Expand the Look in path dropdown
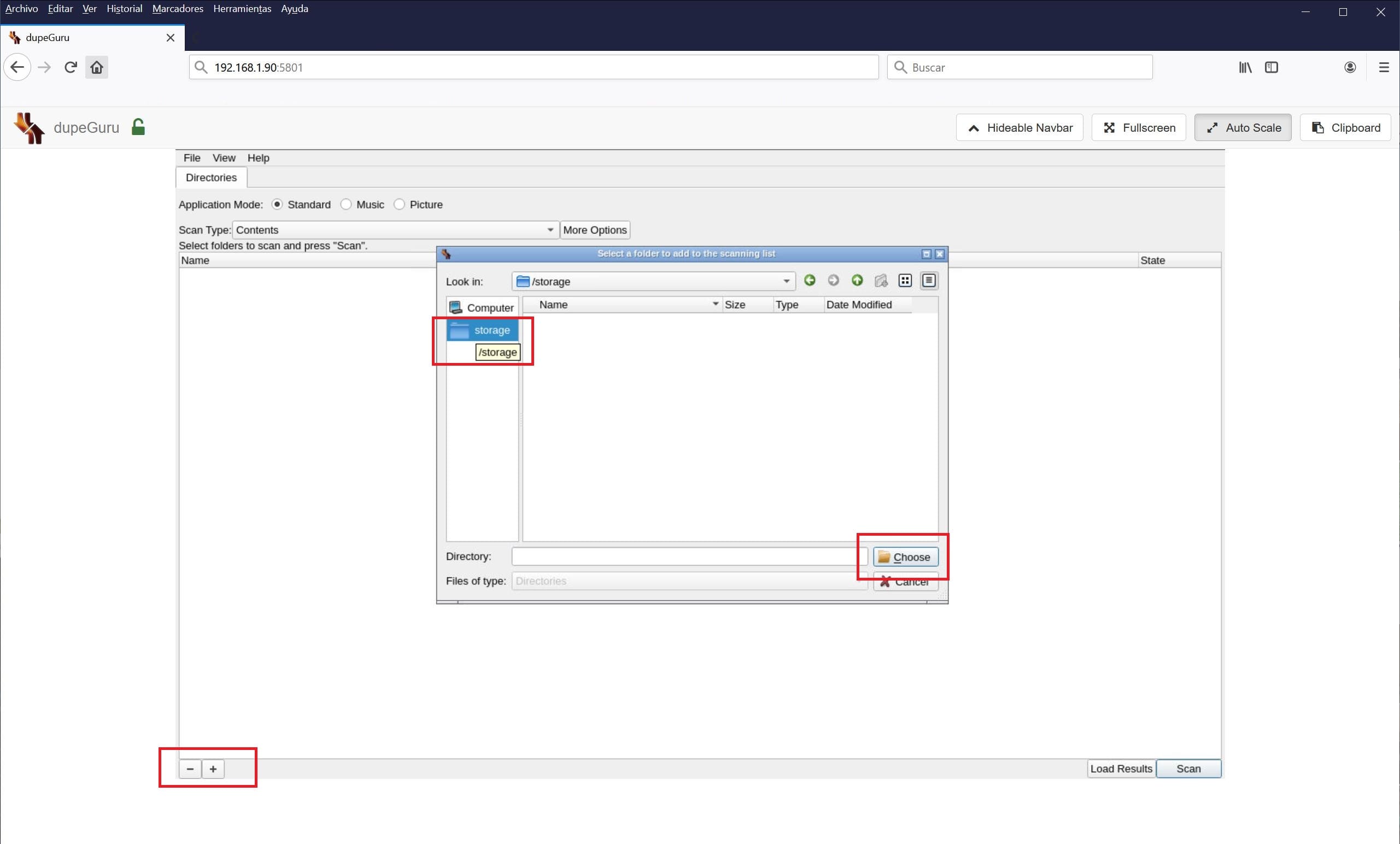This screenshot has width=1400, height=844. click(786, 282)
